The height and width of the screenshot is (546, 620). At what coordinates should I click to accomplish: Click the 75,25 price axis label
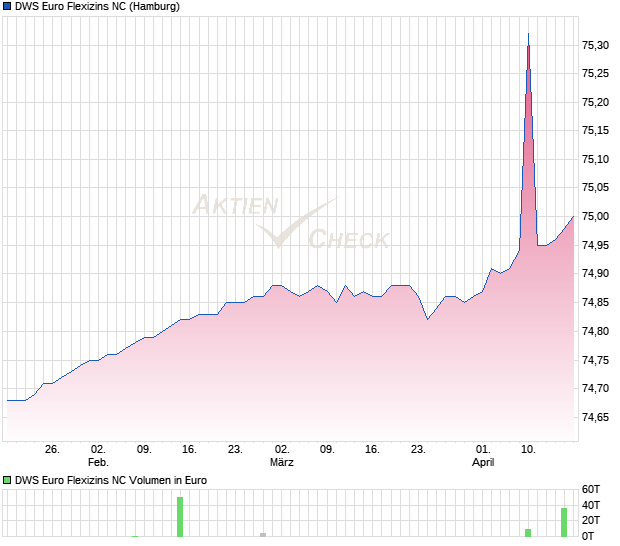[x=595, y=74]
